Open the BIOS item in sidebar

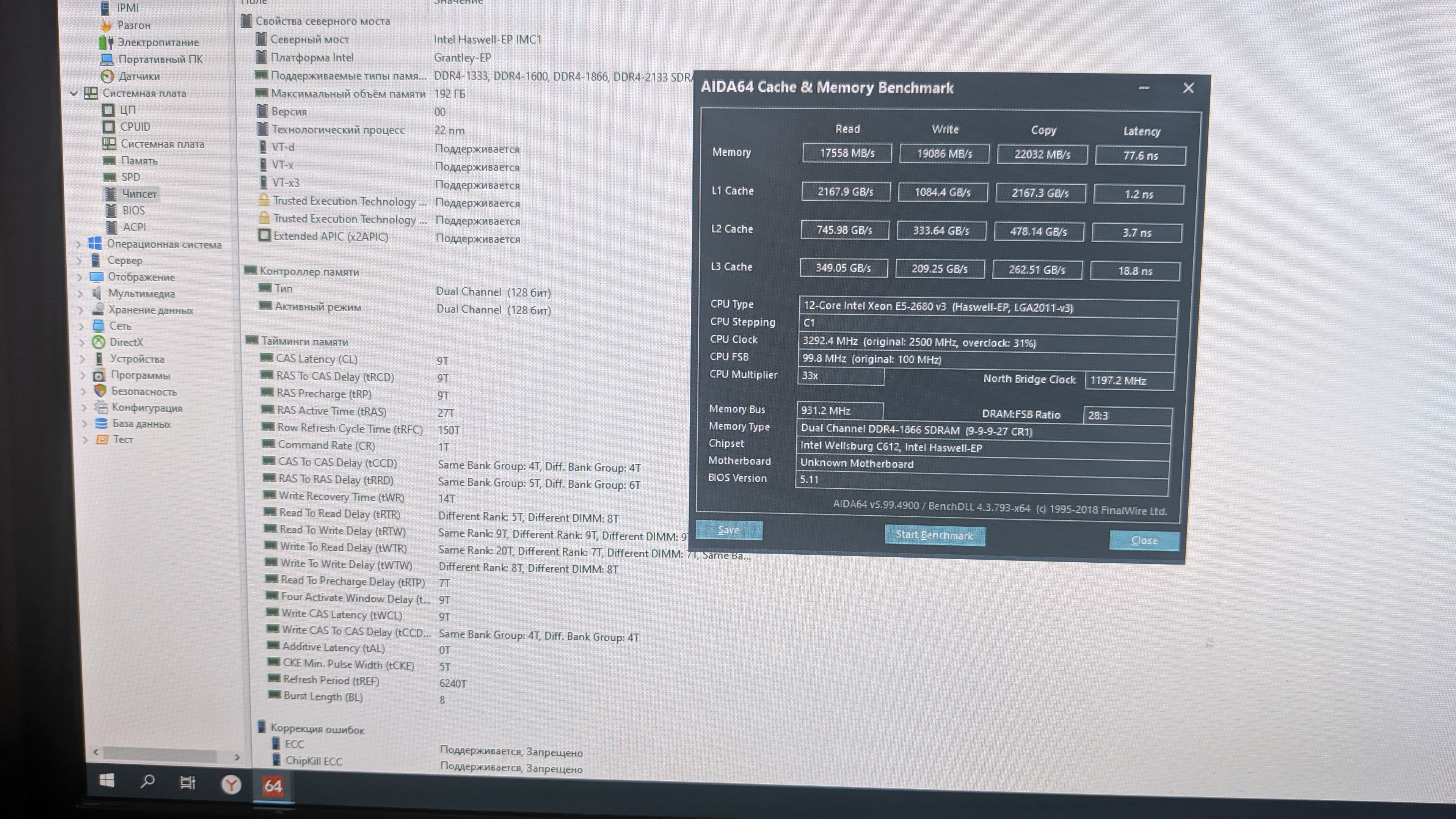coord(133,210)
